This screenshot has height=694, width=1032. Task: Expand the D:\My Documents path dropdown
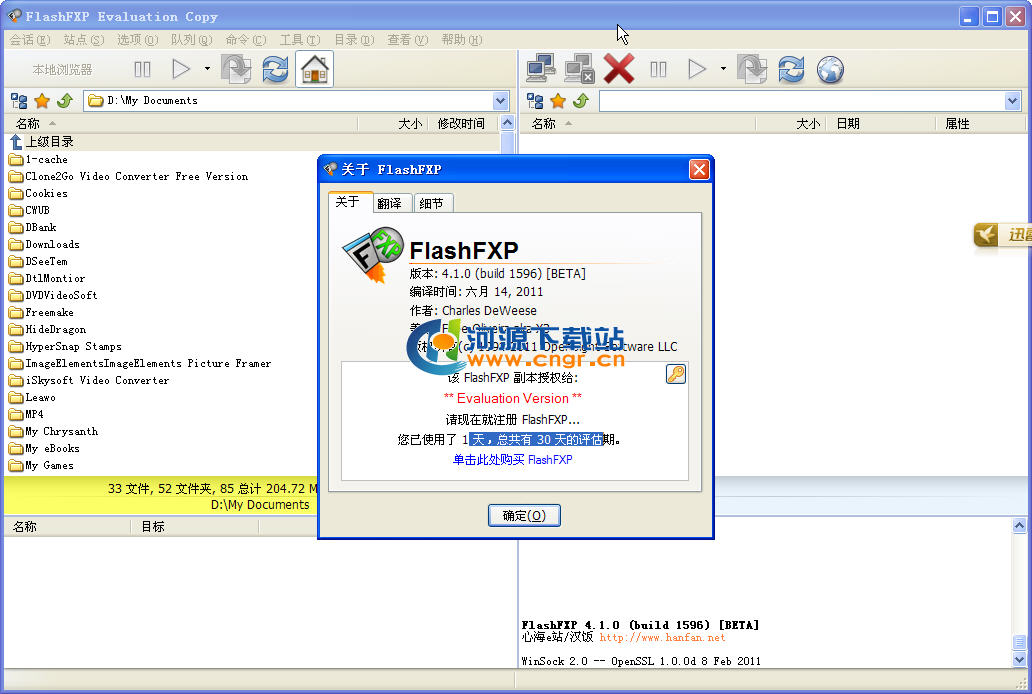[x=501, y=101]
